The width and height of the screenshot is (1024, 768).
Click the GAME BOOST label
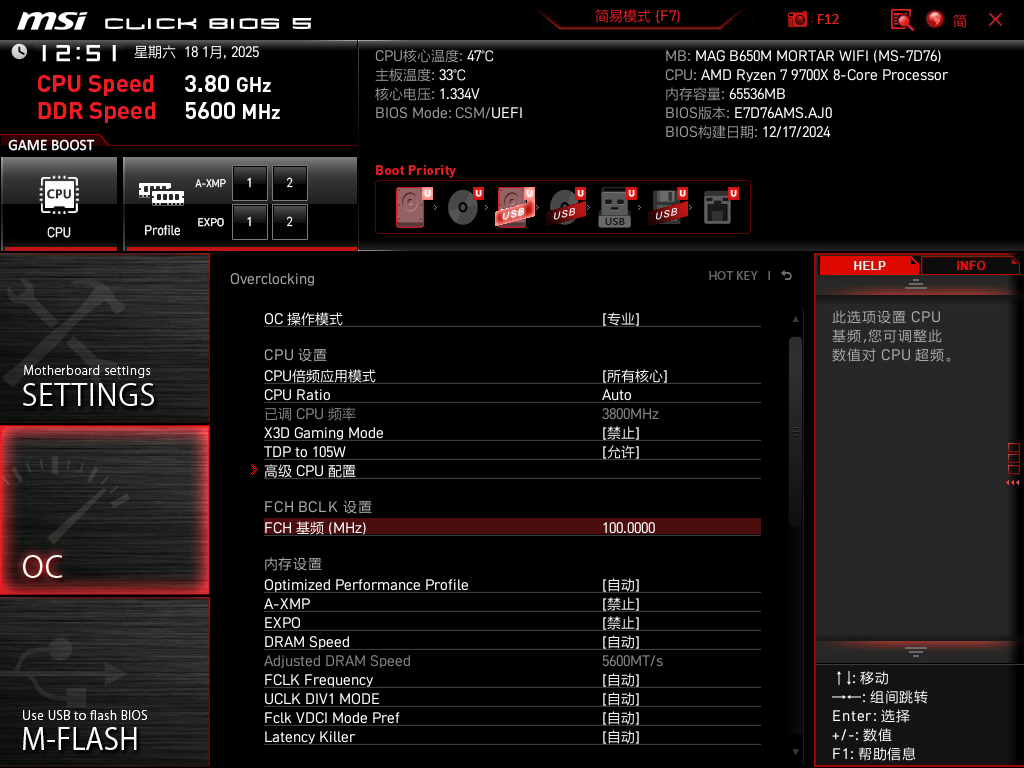pos(51,145)
